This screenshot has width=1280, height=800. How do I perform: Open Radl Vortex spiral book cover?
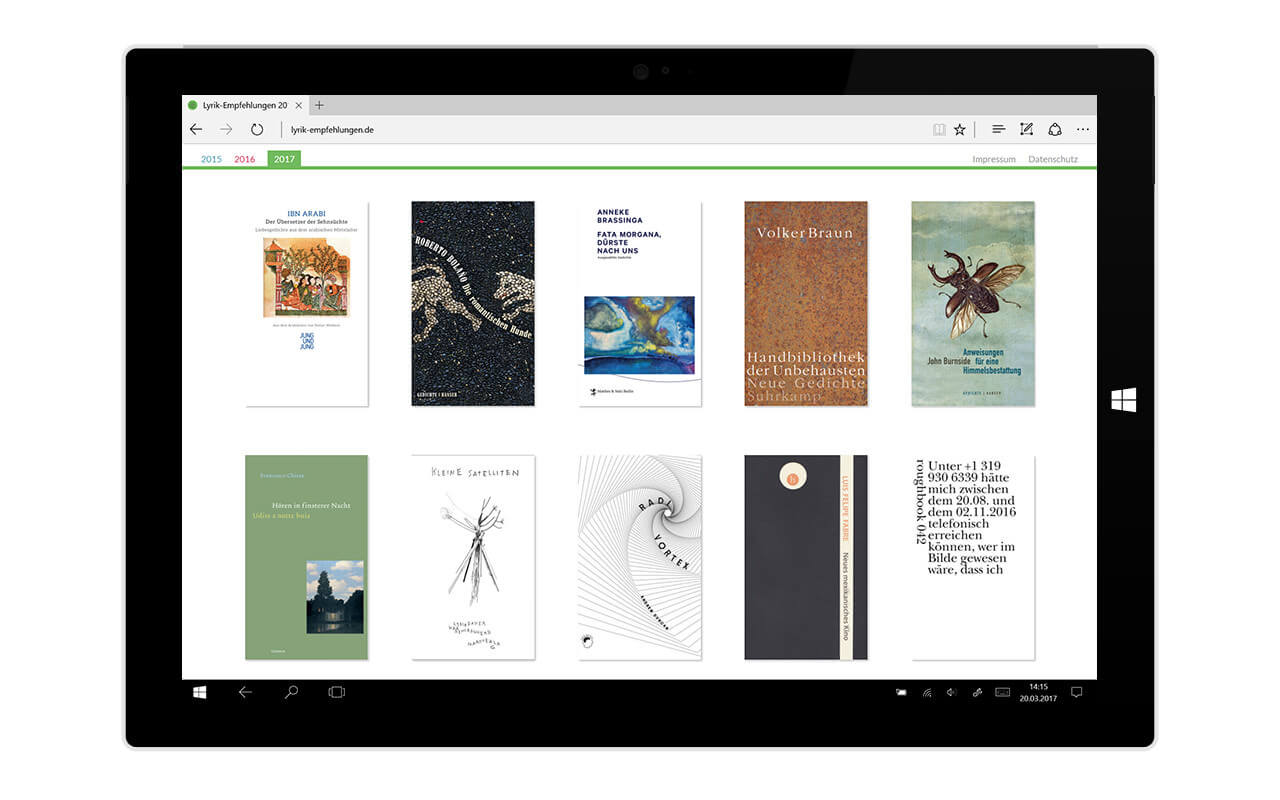coord(640,558)
